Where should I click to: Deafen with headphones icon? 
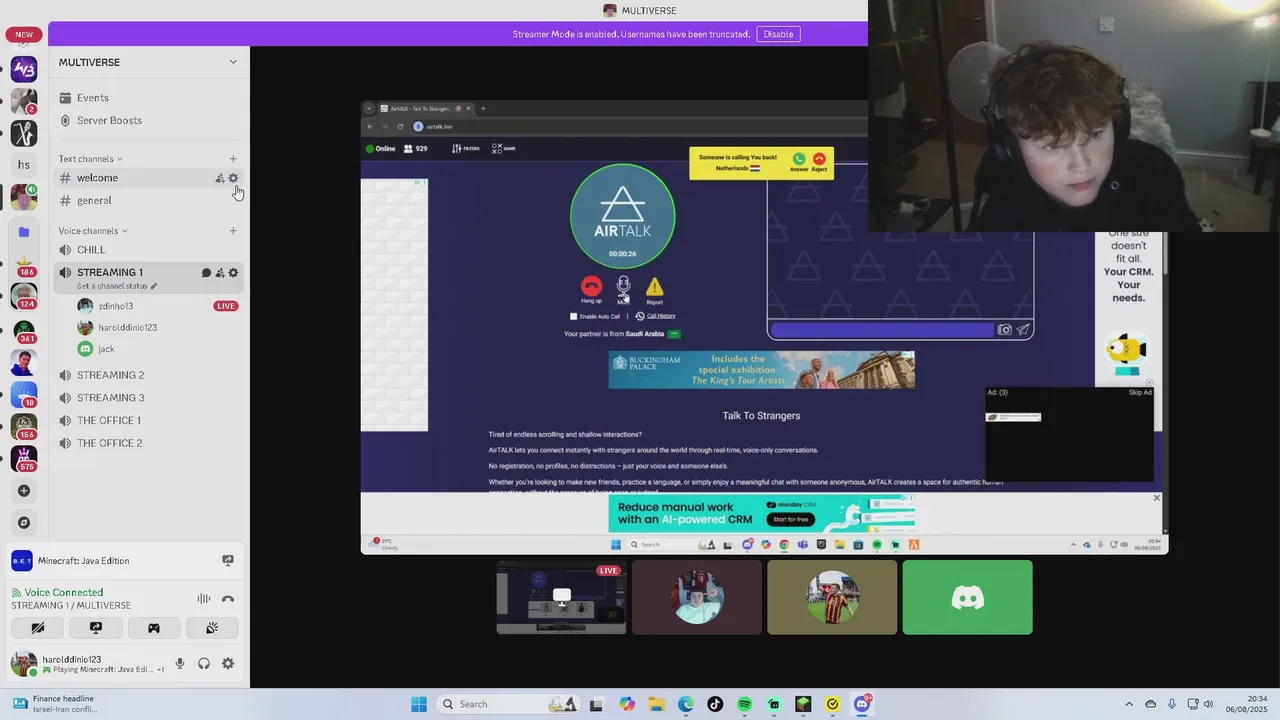point(204,664)
